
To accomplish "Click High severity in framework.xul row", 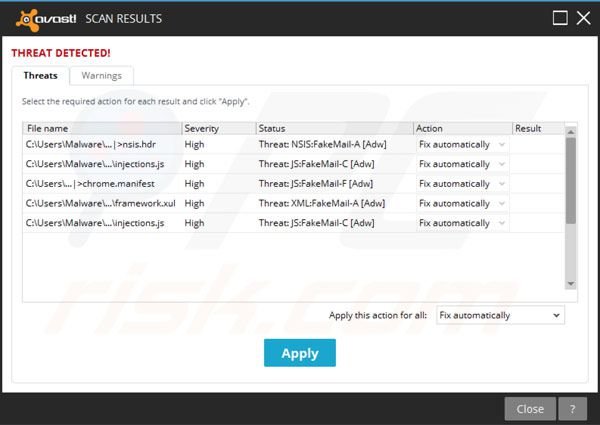I will (x=194, y=204).
